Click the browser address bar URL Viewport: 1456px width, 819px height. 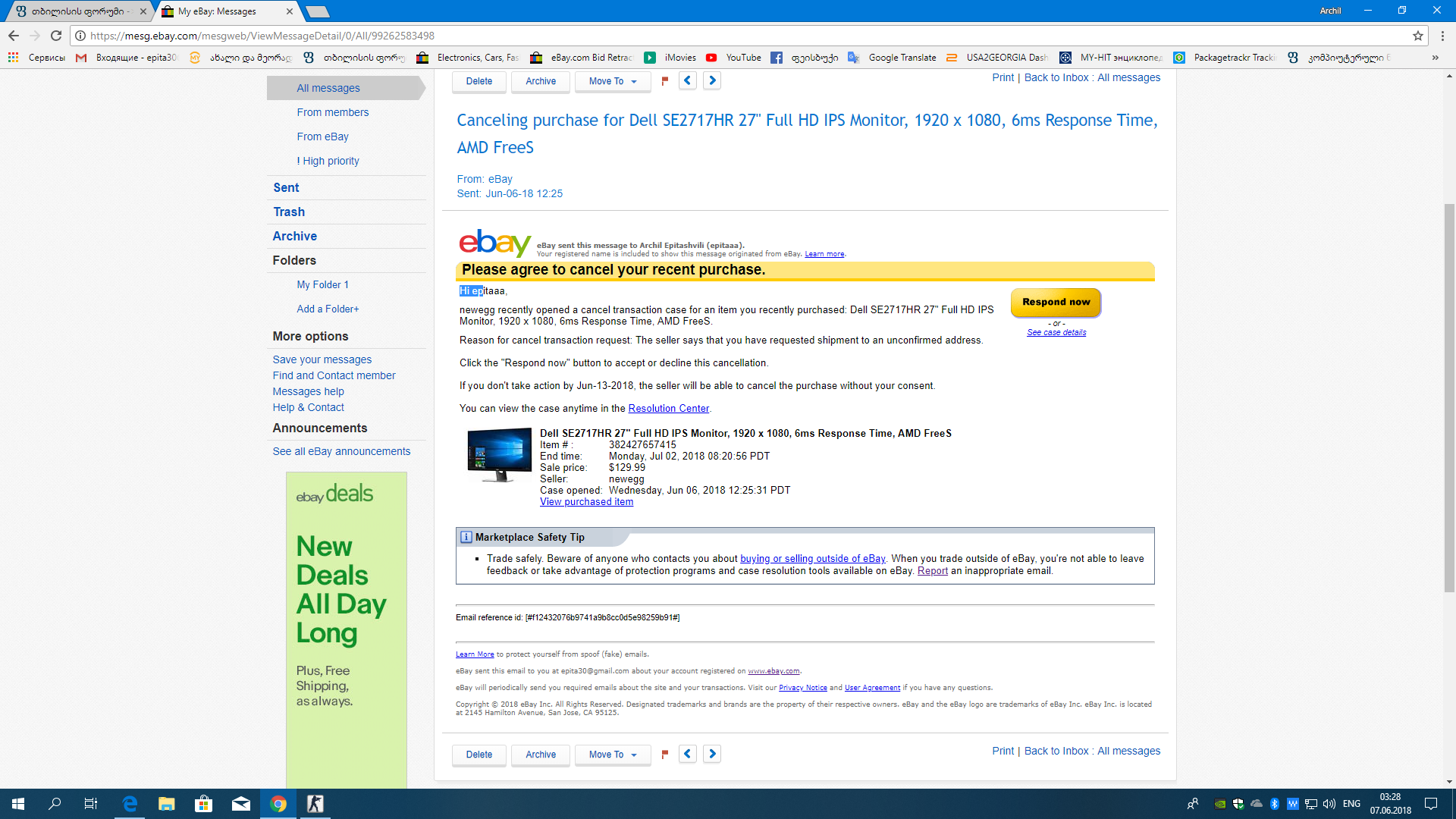(x=262, y=36)
